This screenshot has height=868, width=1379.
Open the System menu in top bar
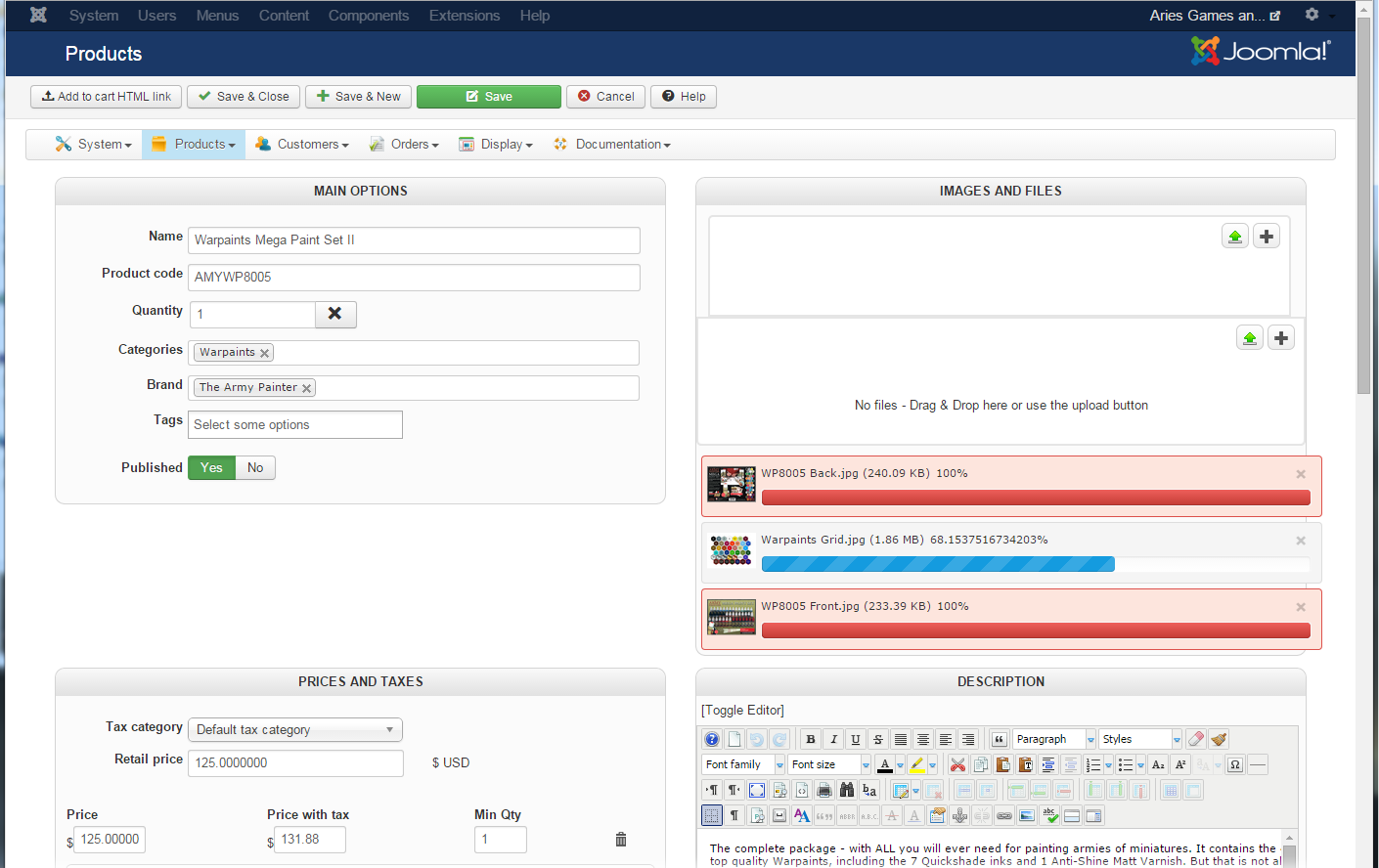coord(94,16)
